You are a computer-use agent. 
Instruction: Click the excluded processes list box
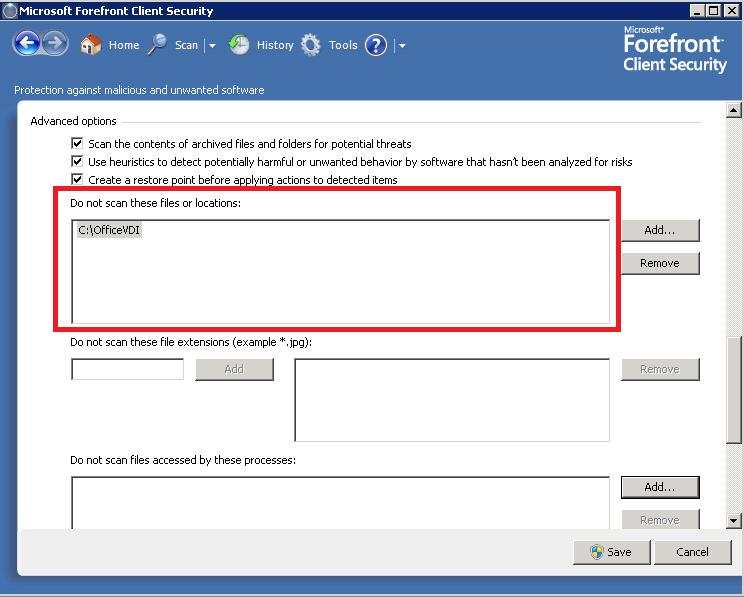coord(340,503)
